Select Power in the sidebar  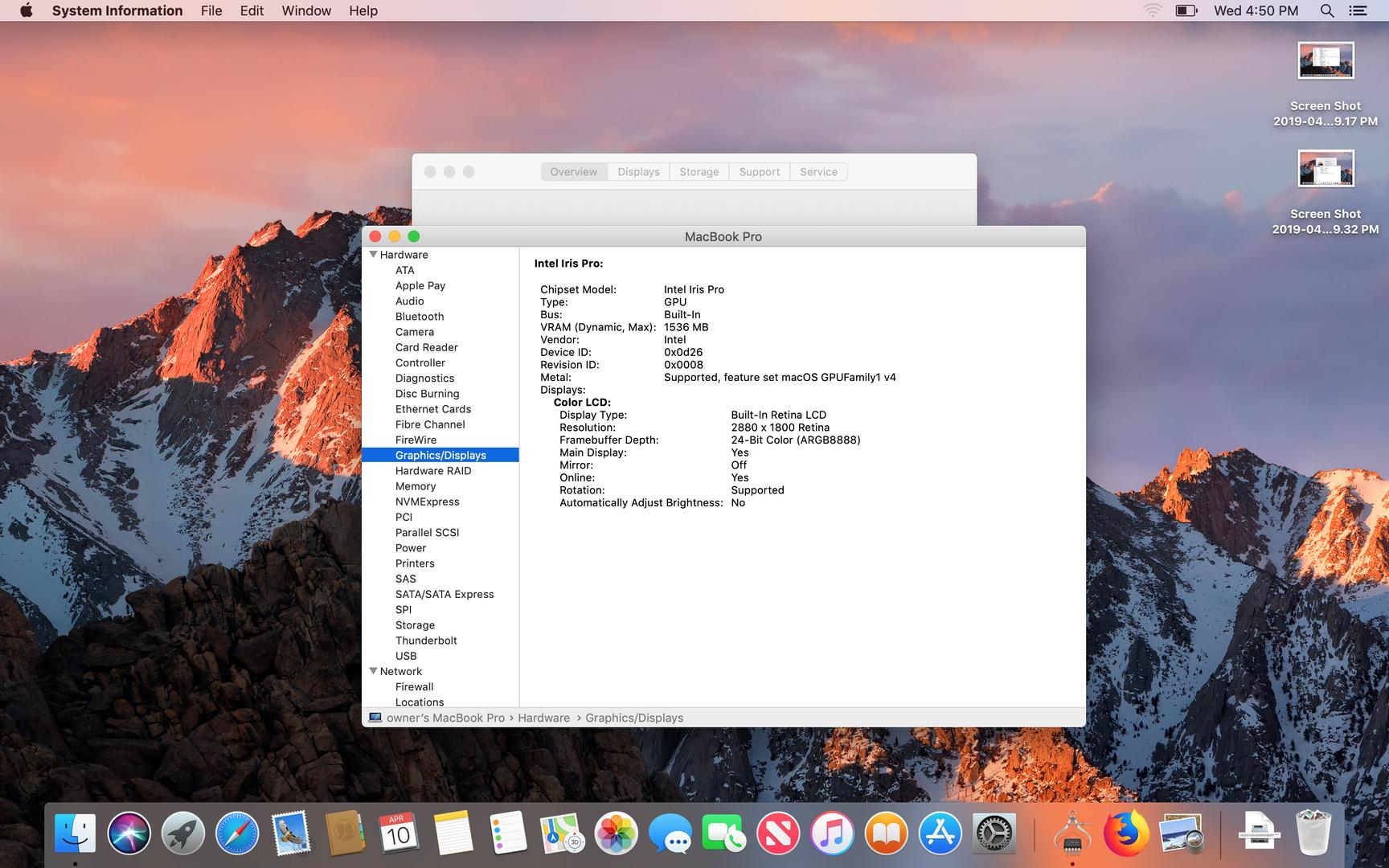(411, 547)
